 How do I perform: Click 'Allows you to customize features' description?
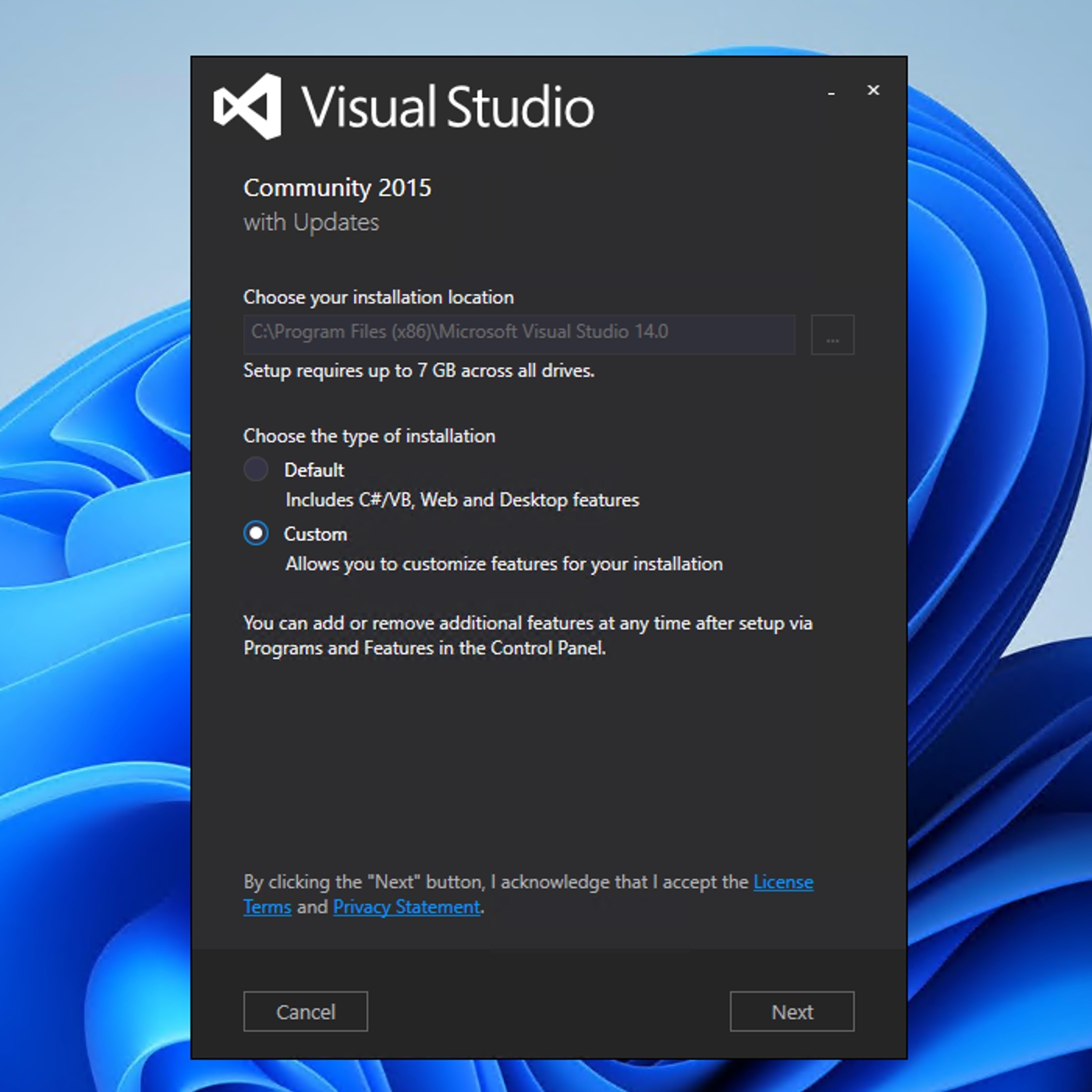click(504, 564)
